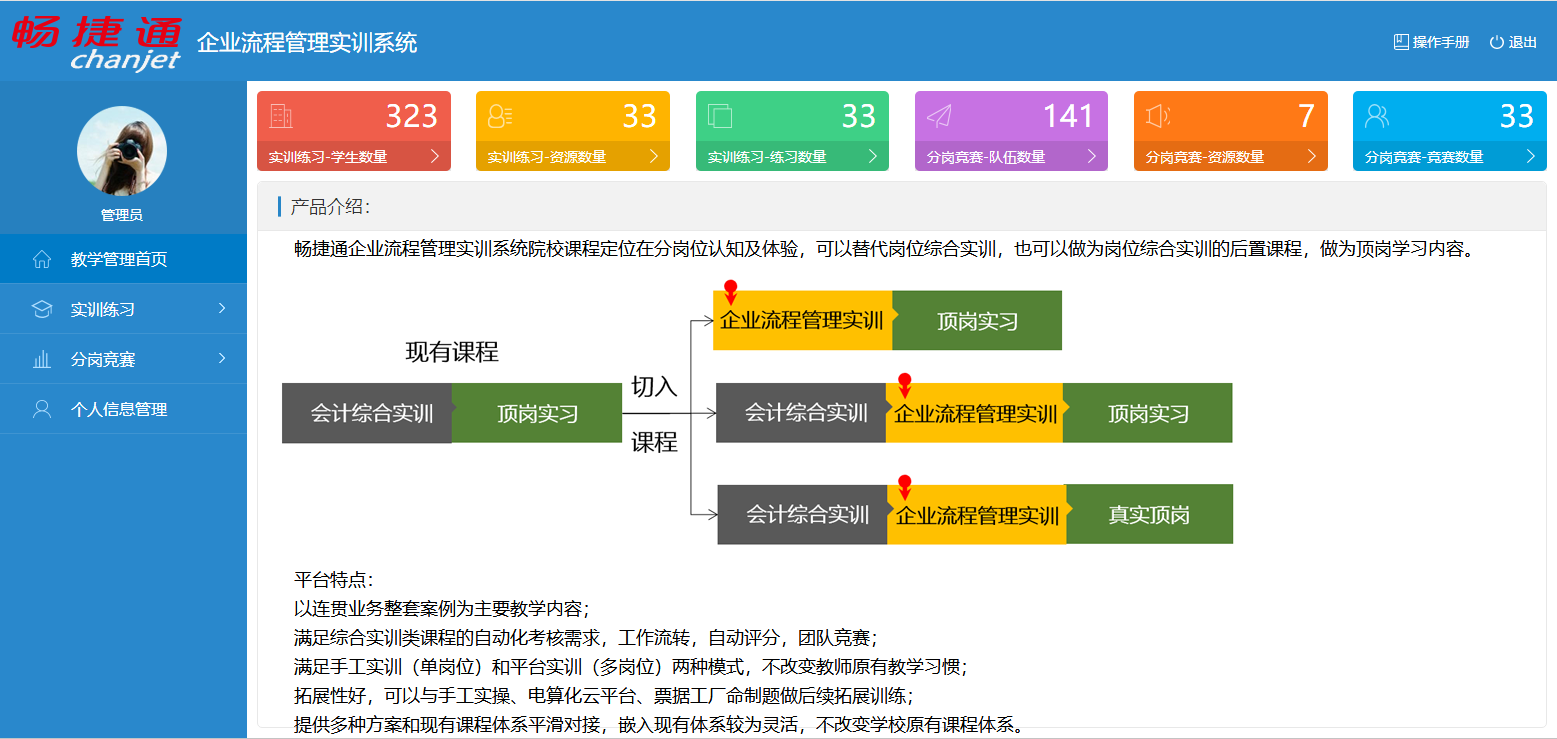1557x739 pixels.
Task: Click the 平台特点 heading text
Action: (333, 580)
